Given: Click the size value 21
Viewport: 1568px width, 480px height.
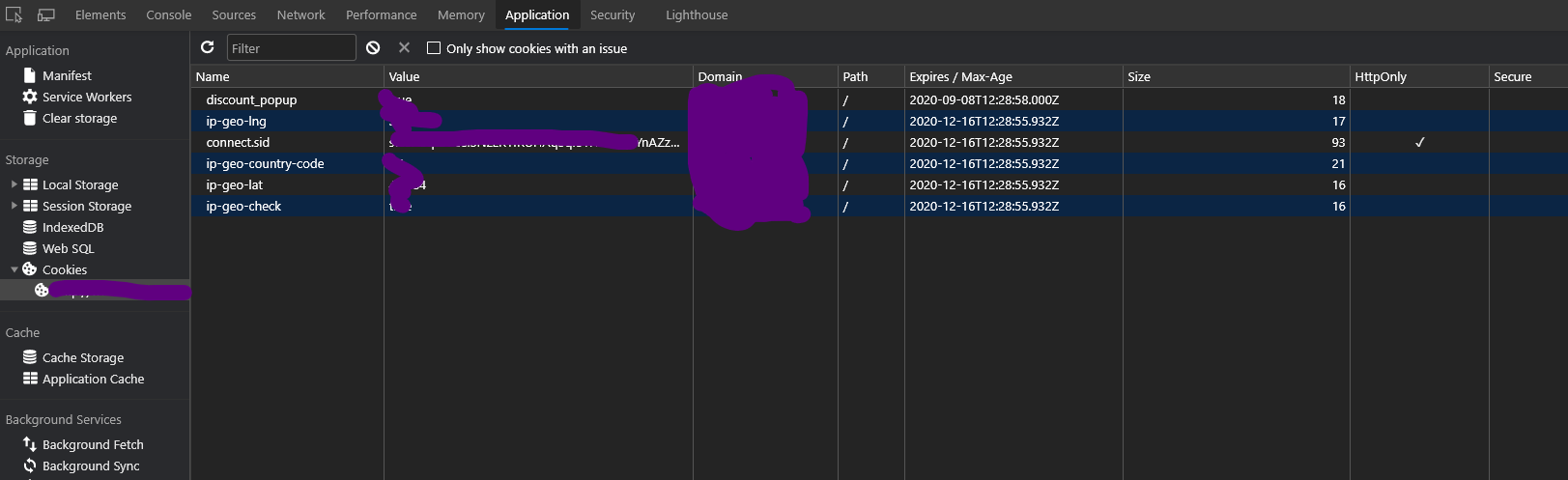Looking at the screenshot, I should 1338,163.
